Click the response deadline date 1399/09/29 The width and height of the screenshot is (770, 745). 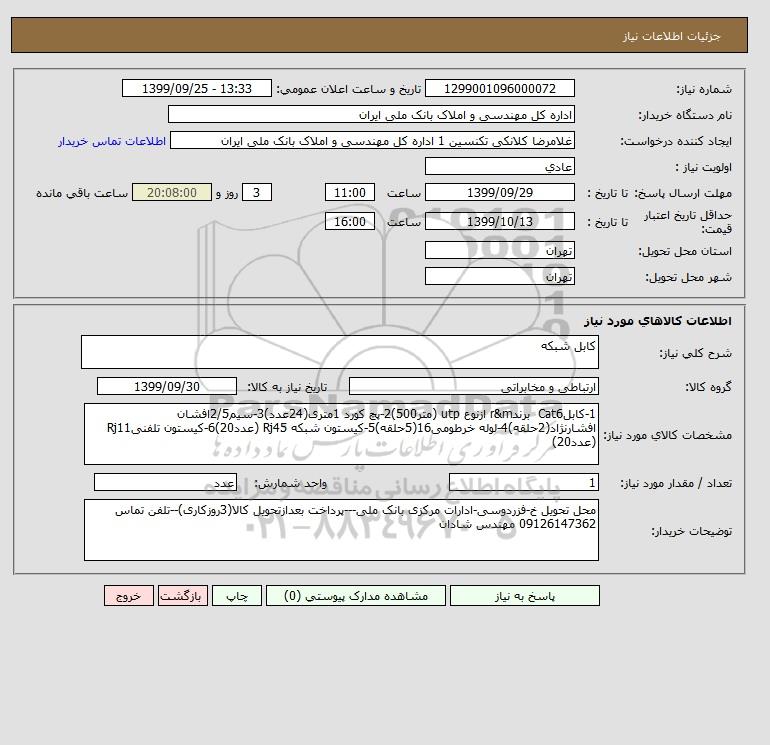(x=499, y=193)
